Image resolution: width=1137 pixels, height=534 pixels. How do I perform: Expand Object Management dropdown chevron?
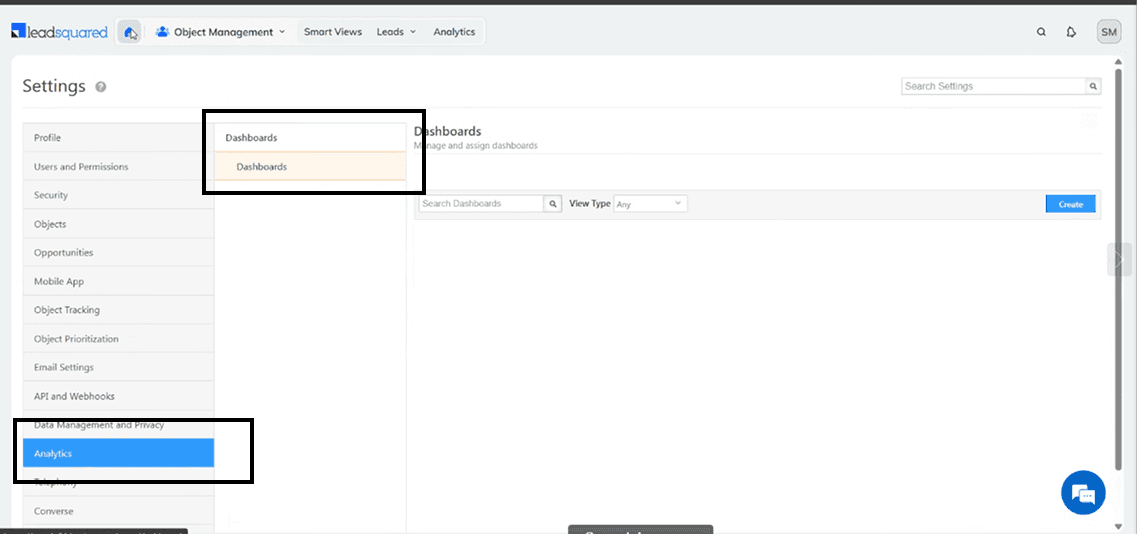click(x=282, y=32)
